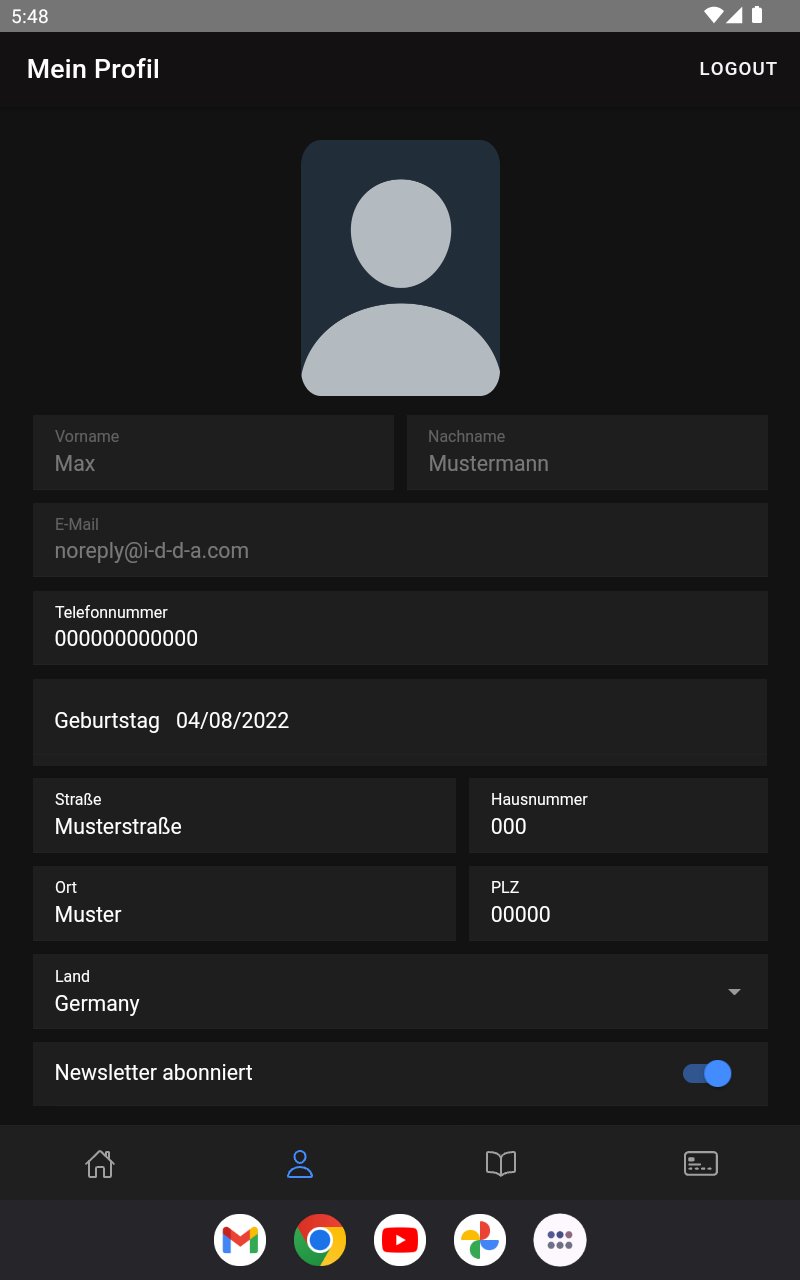This screenshot has width=800, height=1280.
Task: Open the home tab in bottom navigation
Action: click(x=100, y=1163)
